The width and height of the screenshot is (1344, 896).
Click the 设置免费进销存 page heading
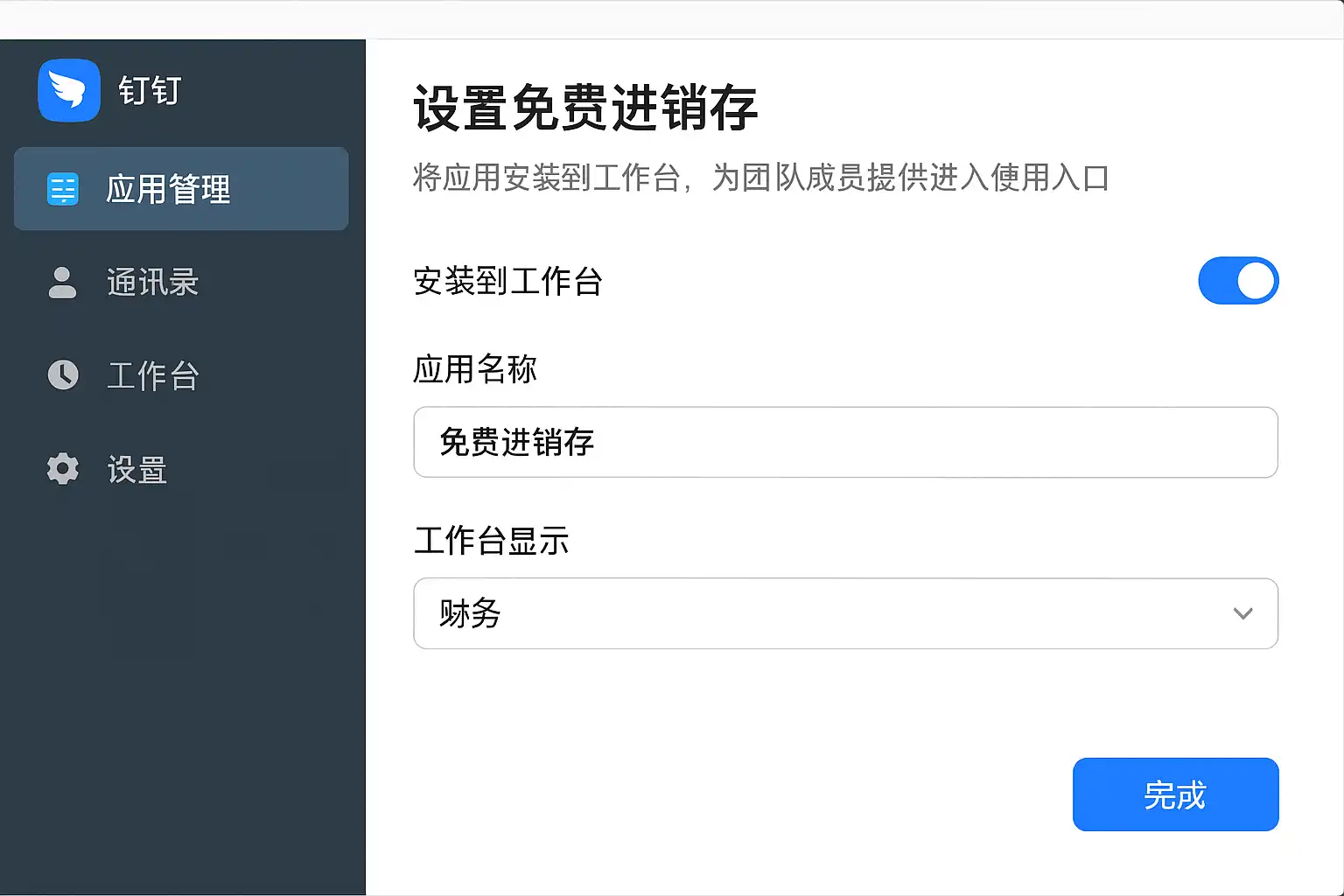tap(584, 108)
